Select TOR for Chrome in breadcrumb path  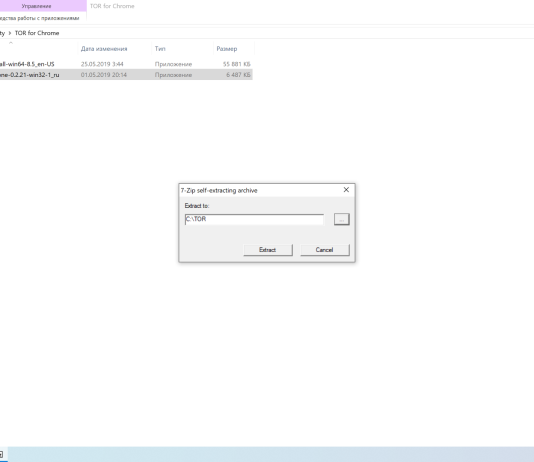pos(37,33)
